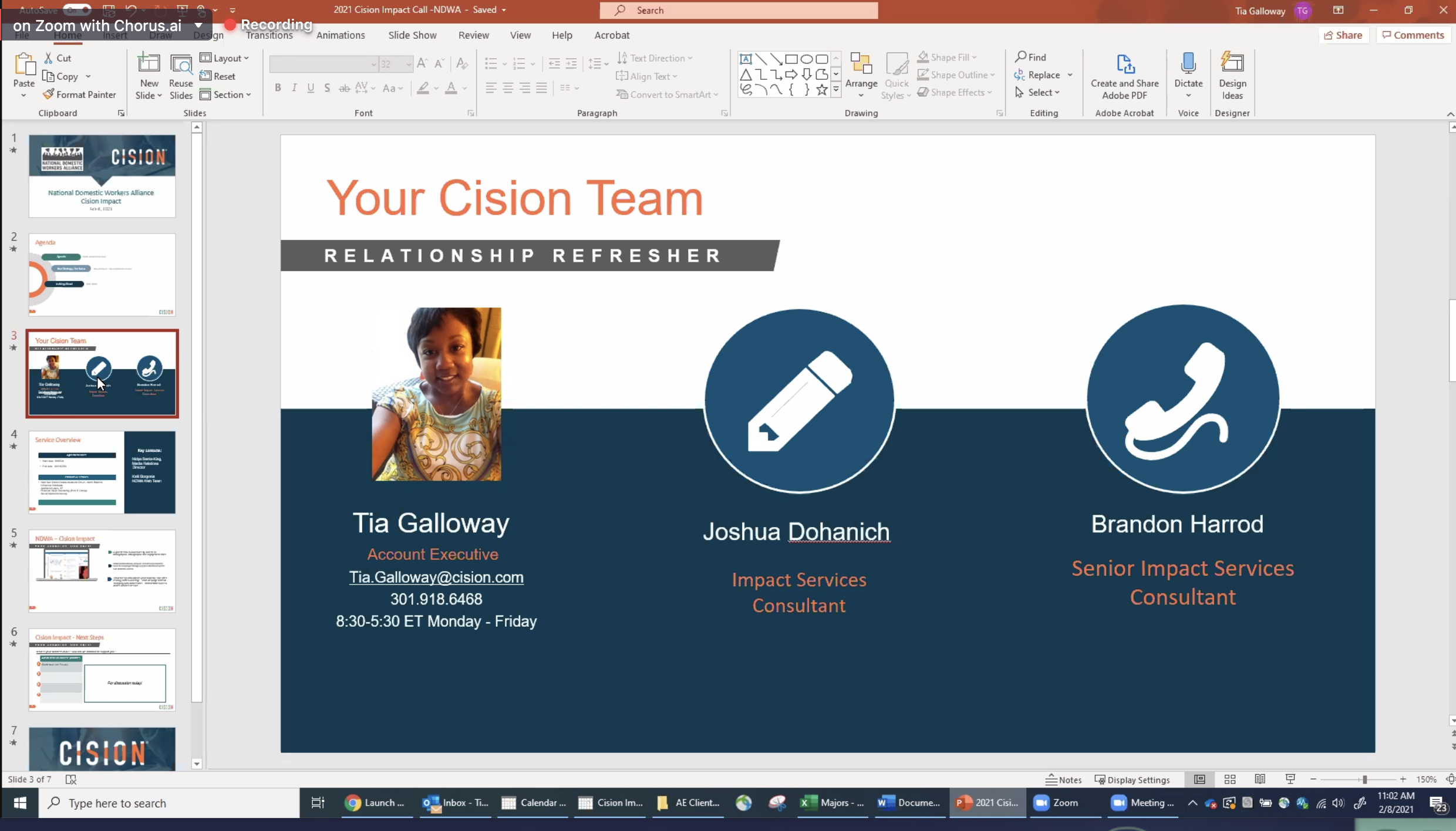The height and width of the screenshot is (831, 1456).
Task: Toggle the AutoSave switch
Action: point(77,9)
